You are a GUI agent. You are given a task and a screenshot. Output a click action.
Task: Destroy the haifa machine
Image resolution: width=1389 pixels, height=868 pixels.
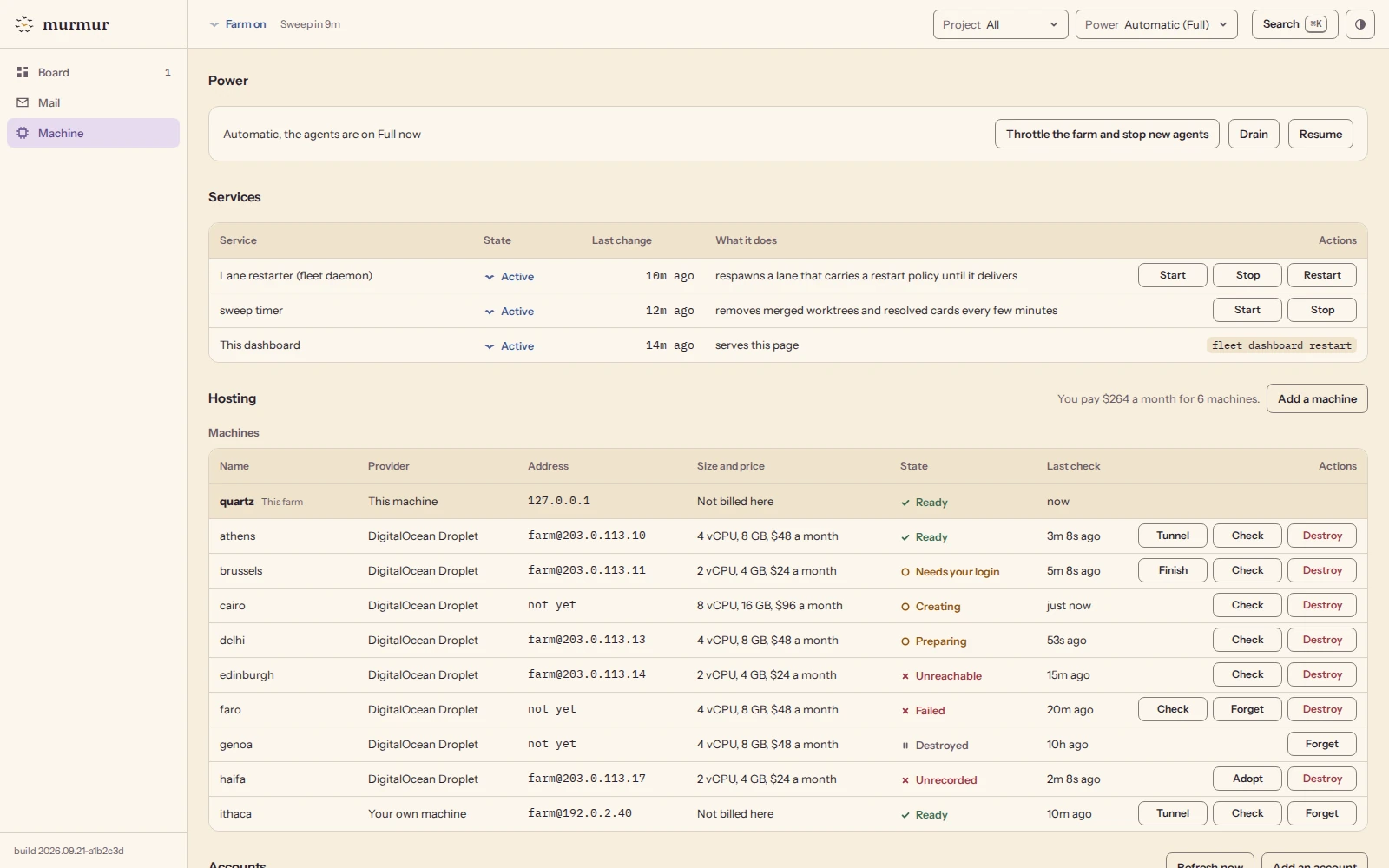1322,779
